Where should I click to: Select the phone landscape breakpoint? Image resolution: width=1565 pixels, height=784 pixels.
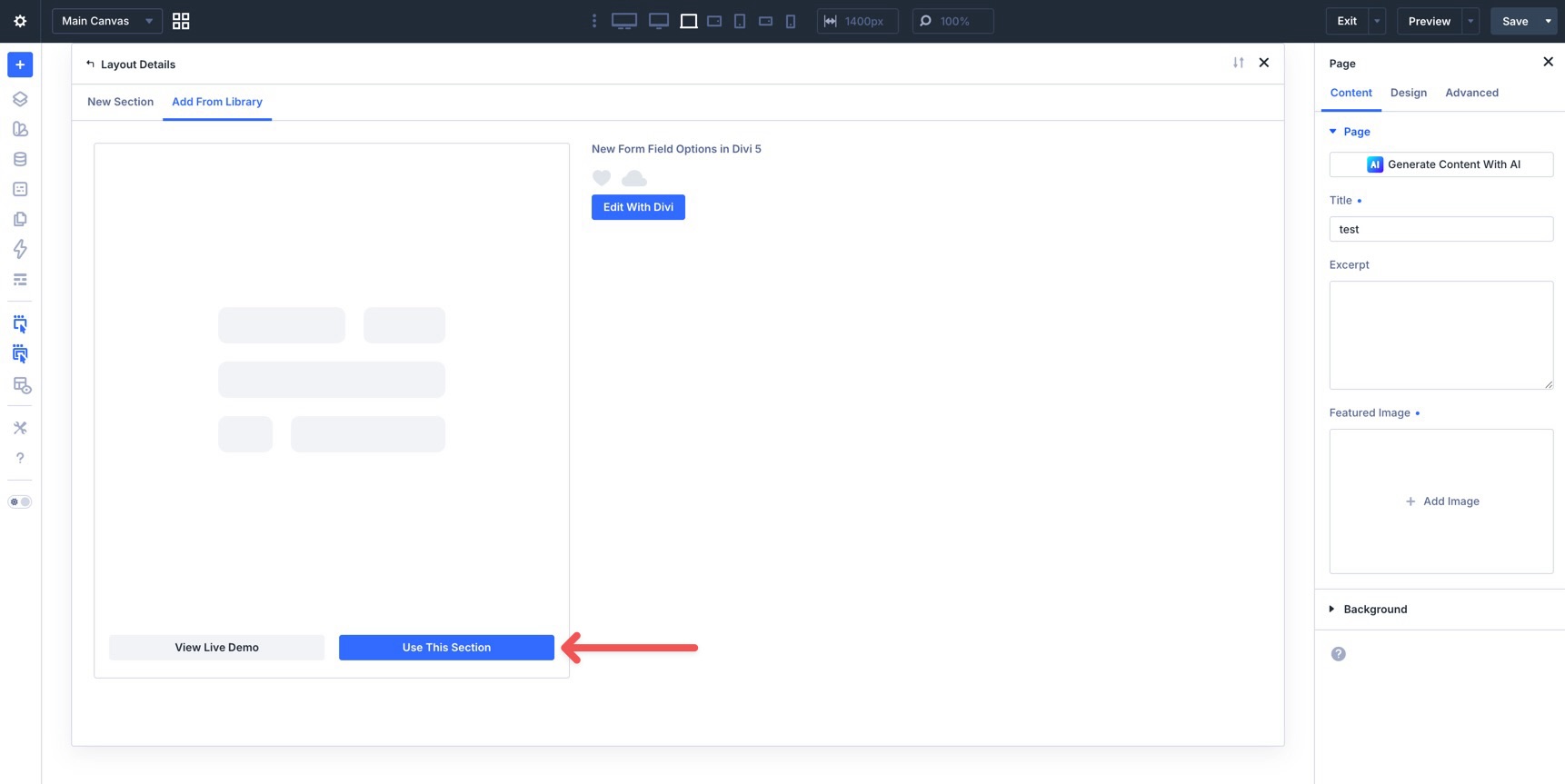pos(765,21)
